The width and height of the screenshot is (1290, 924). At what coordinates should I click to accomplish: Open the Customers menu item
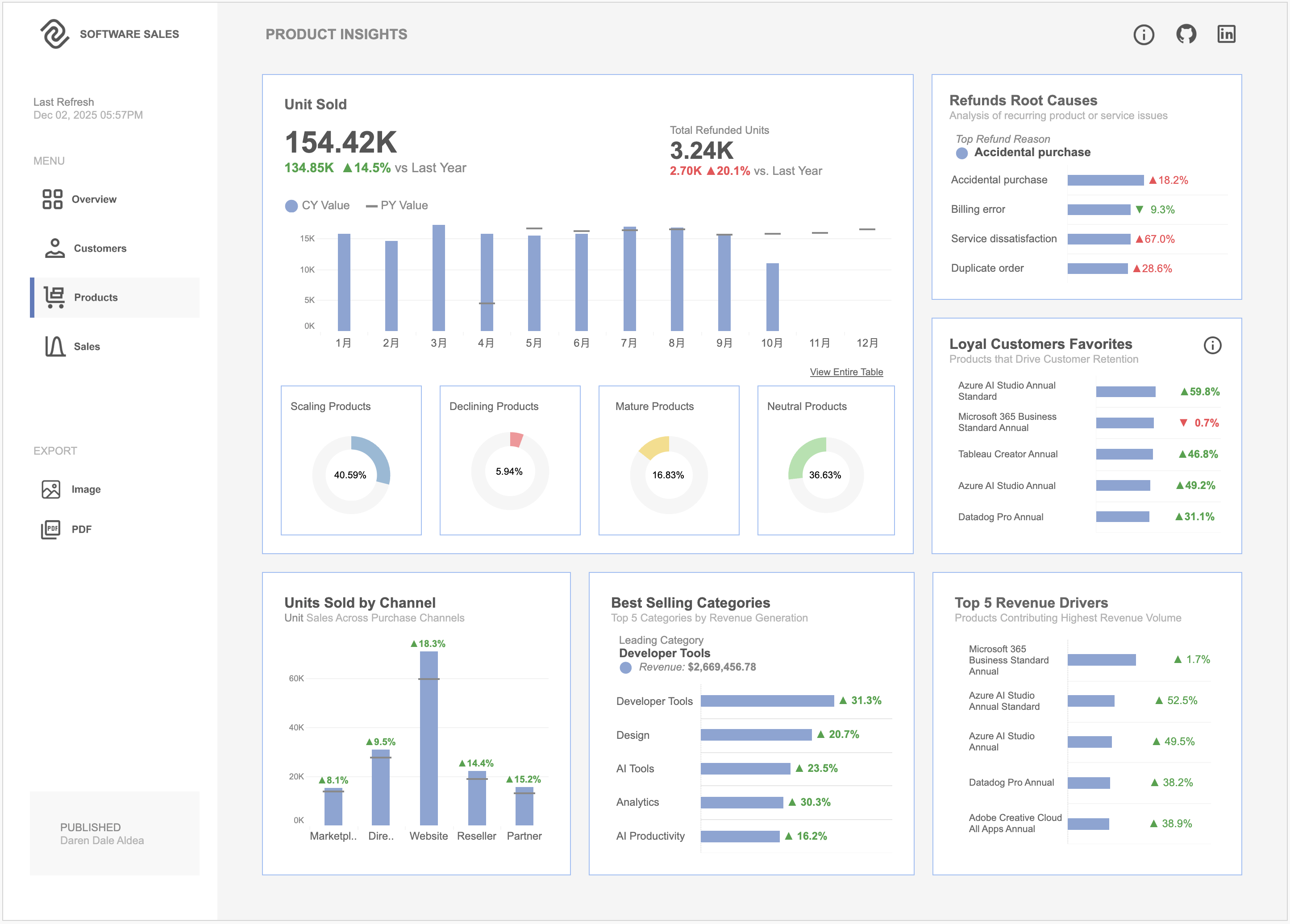(100, 249)
